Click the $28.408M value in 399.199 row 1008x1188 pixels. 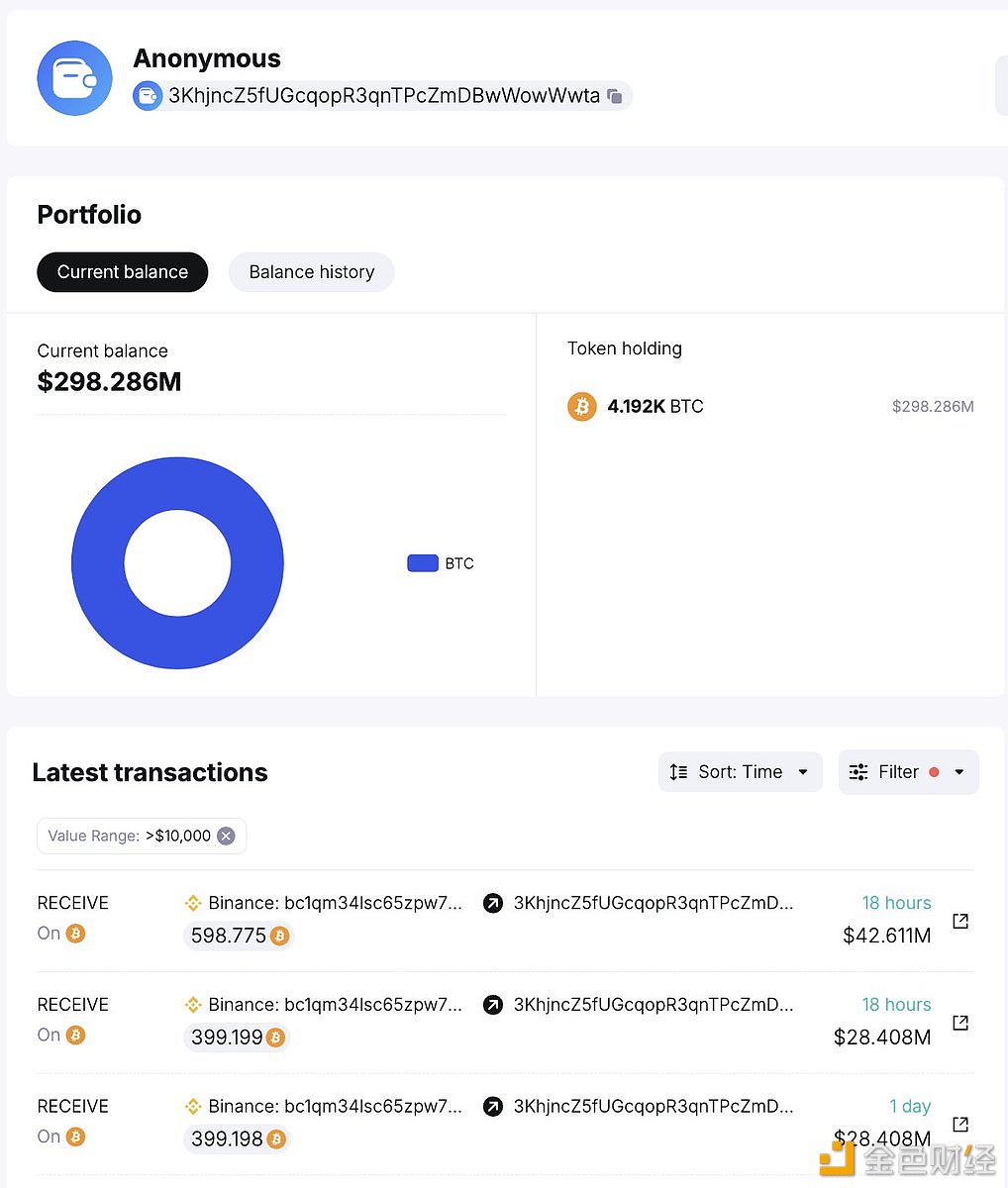click(882, 1038)
